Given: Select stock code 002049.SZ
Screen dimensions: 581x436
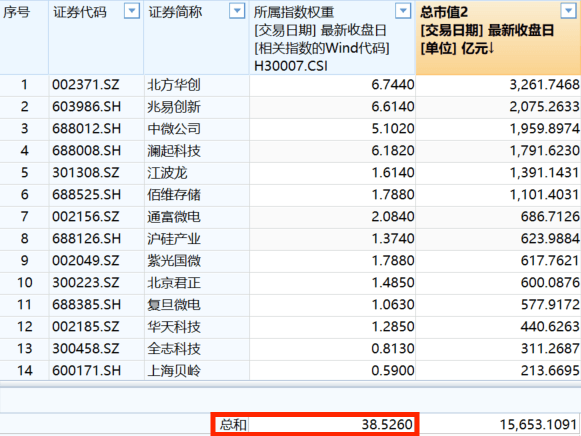Looking at the screenshot, I should point(86,260).
